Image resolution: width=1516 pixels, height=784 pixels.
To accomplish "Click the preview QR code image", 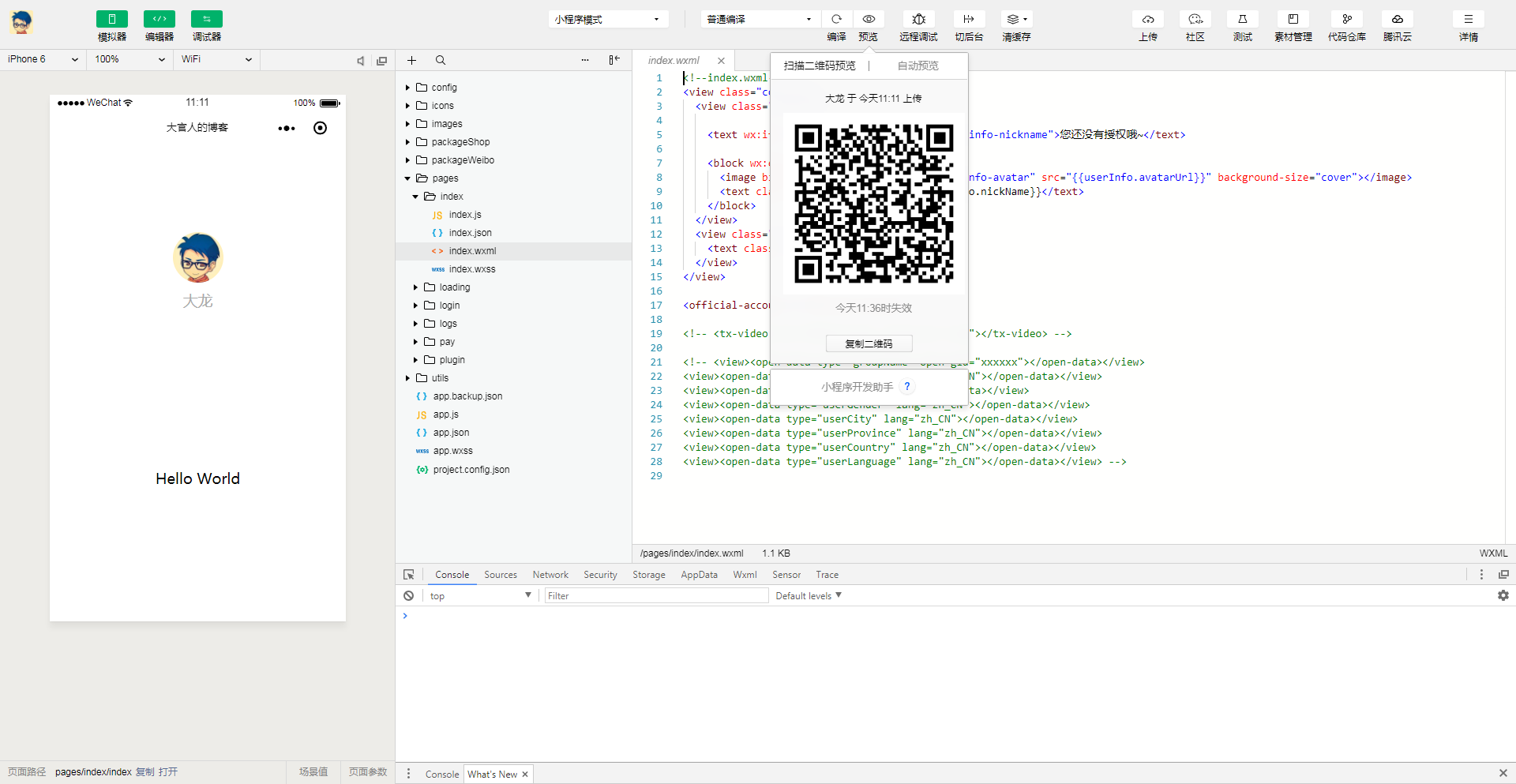I will [x=874, y=204].
